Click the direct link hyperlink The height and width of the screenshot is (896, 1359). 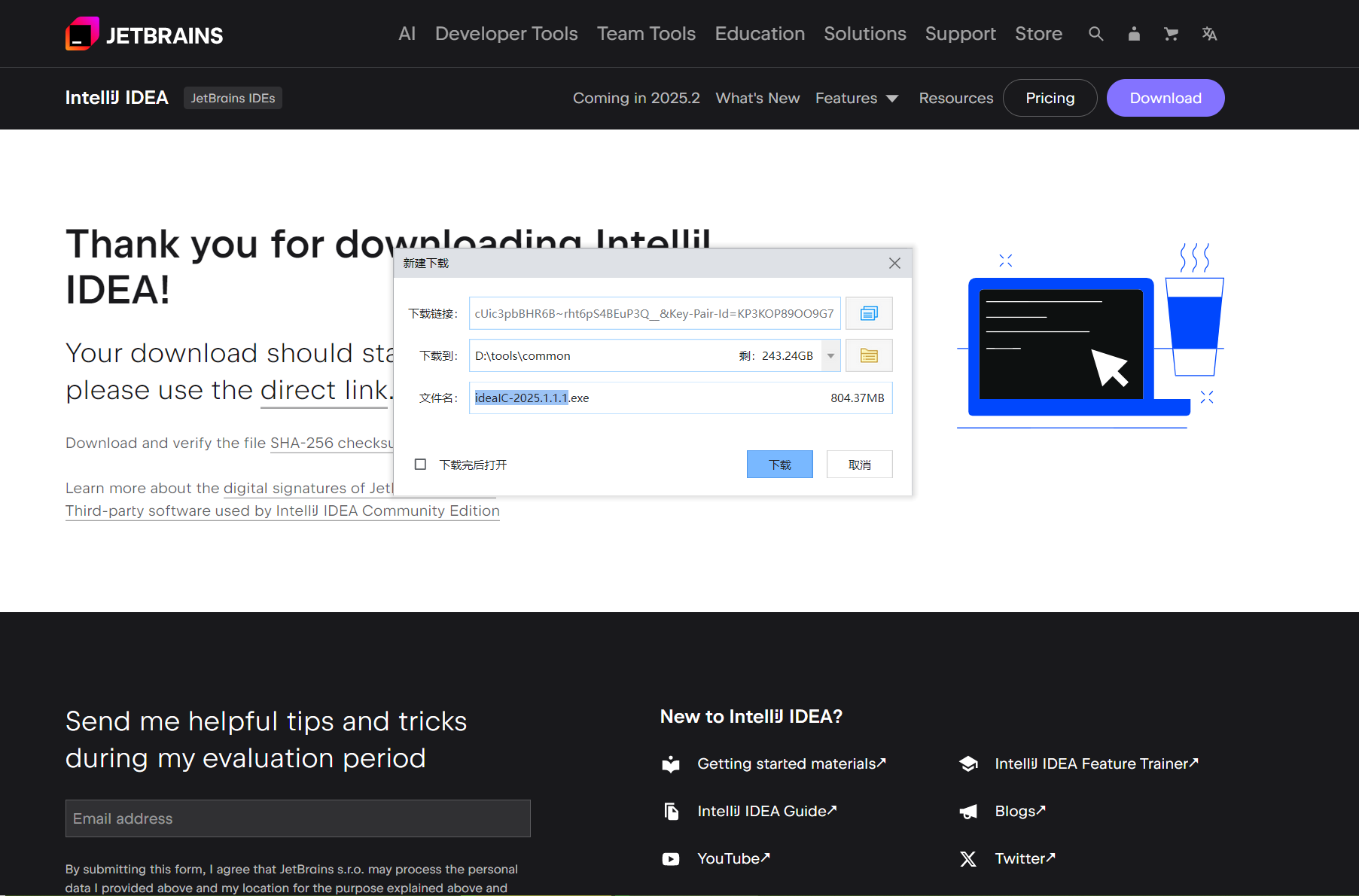coord(324,390)
